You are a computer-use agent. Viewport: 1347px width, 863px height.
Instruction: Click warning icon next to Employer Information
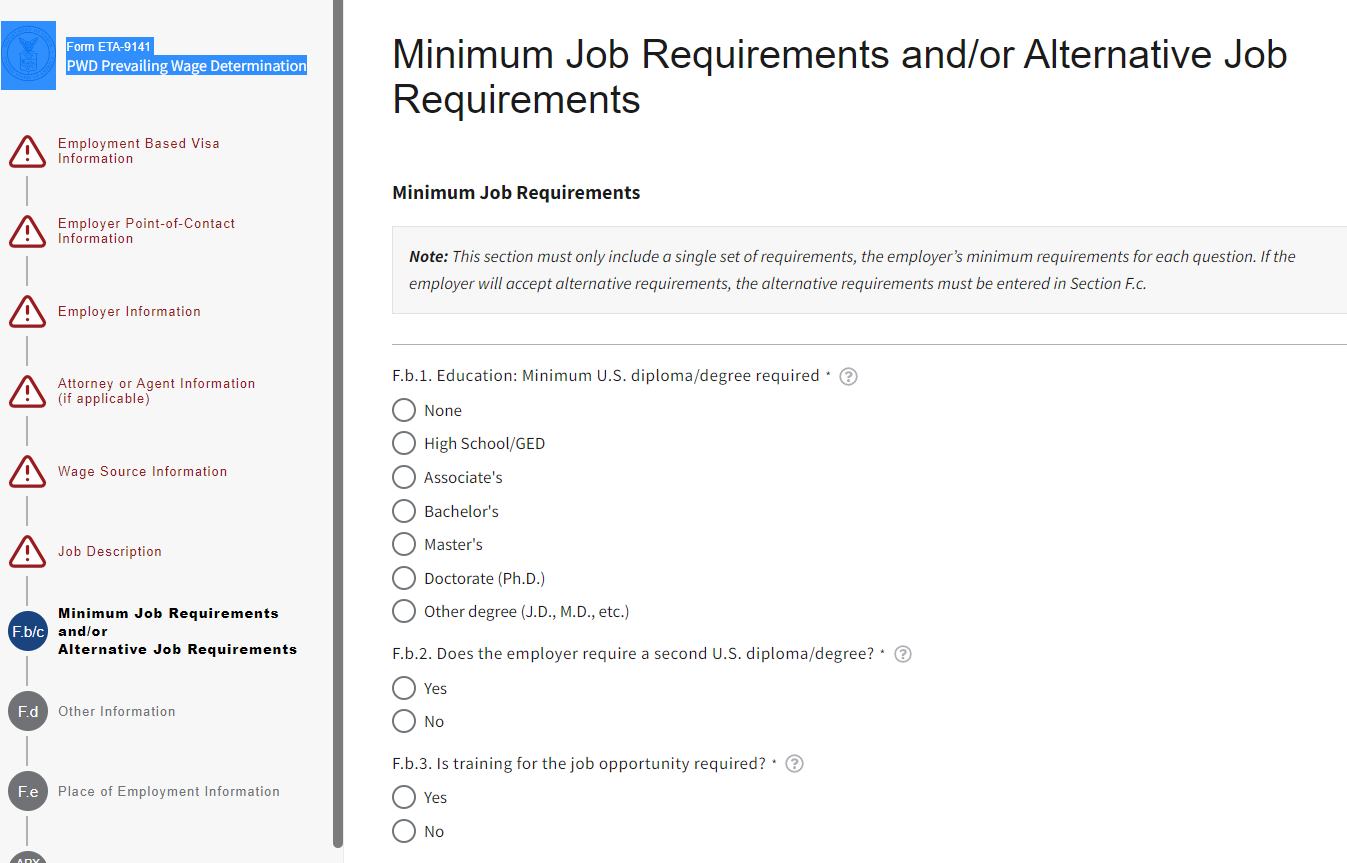(27, 312)
